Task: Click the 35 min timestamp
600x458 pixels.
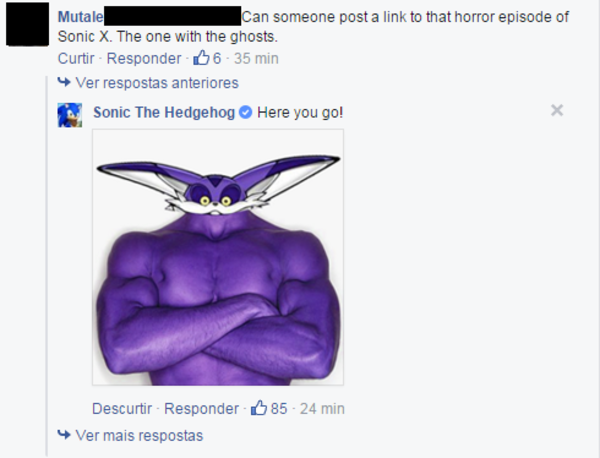Action: [256, 59]
